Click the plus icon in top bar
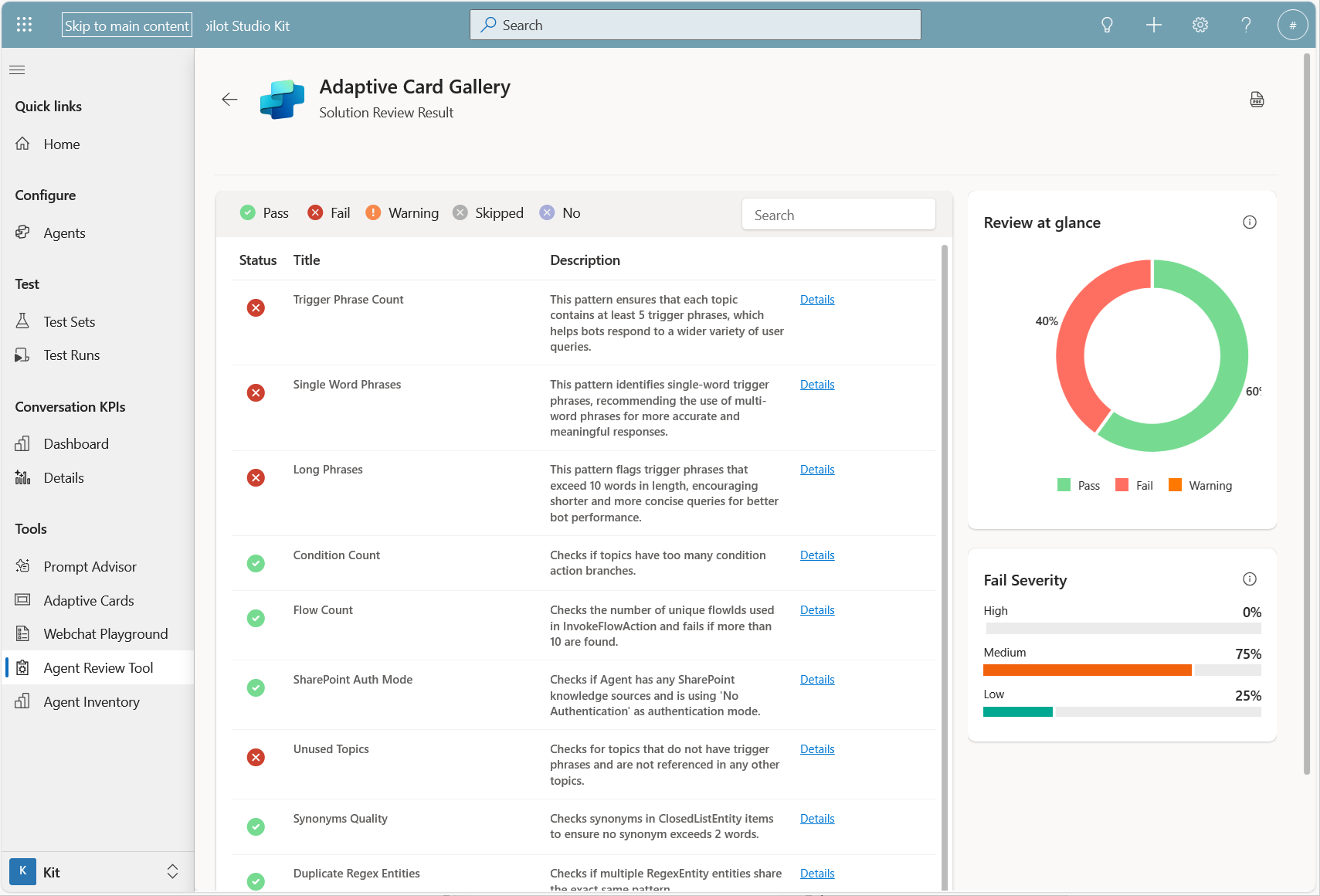Viewport: 1320px width, 896px height. point(1153,25)
